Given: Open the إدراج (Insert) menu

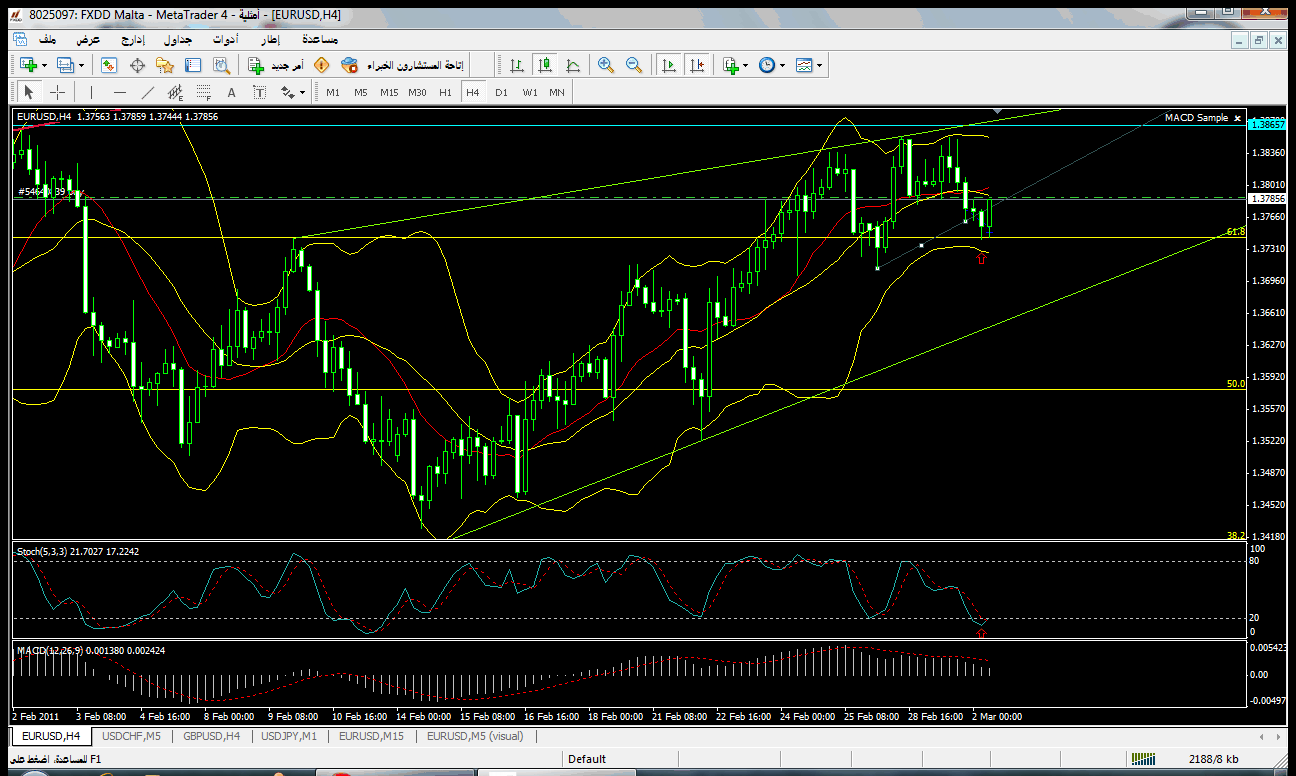Looking at the screenshot, I should coord(132,39).
